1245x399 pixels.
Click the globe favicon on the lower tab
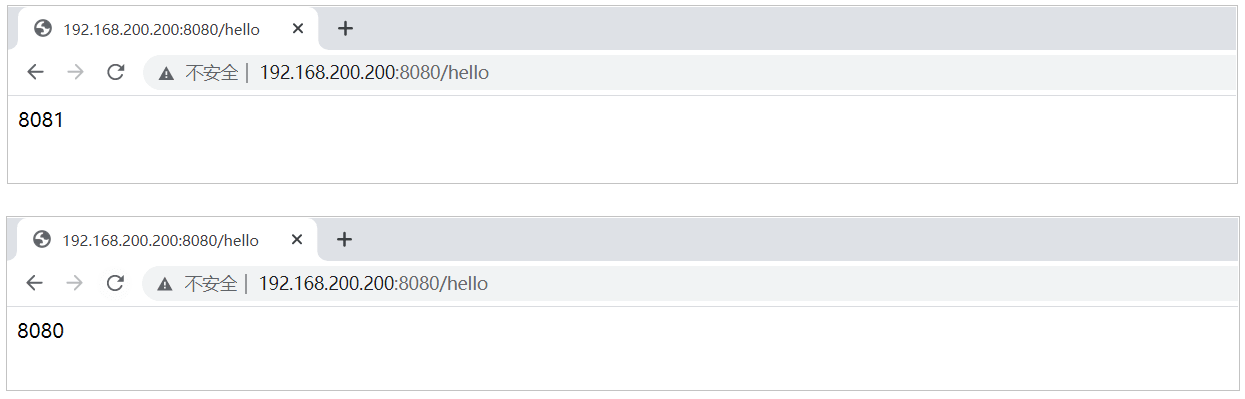pos(42,240)
